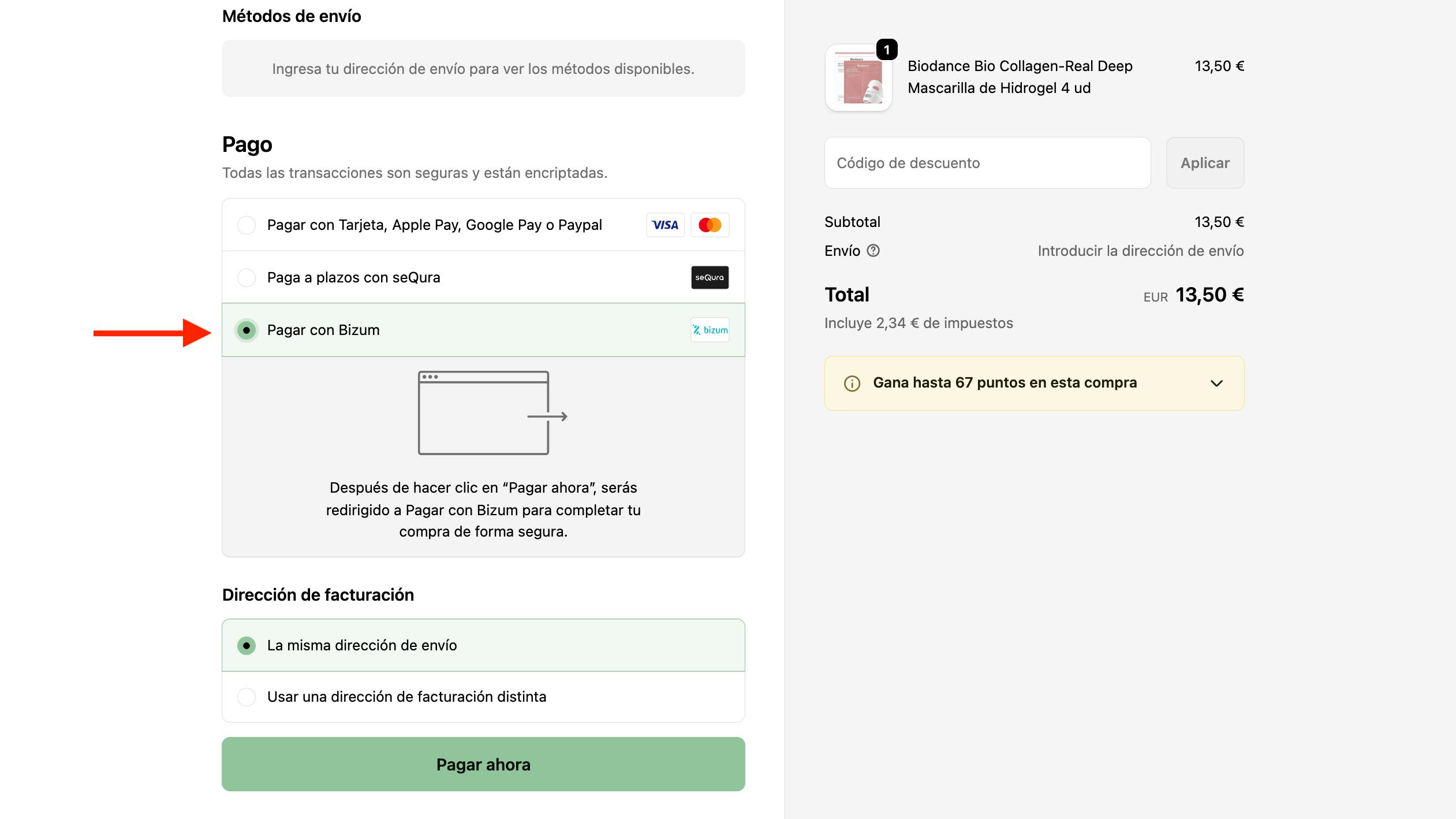Expand the points chevron in yellow banner
The image size is (1456, 819).
[1216, 384]
